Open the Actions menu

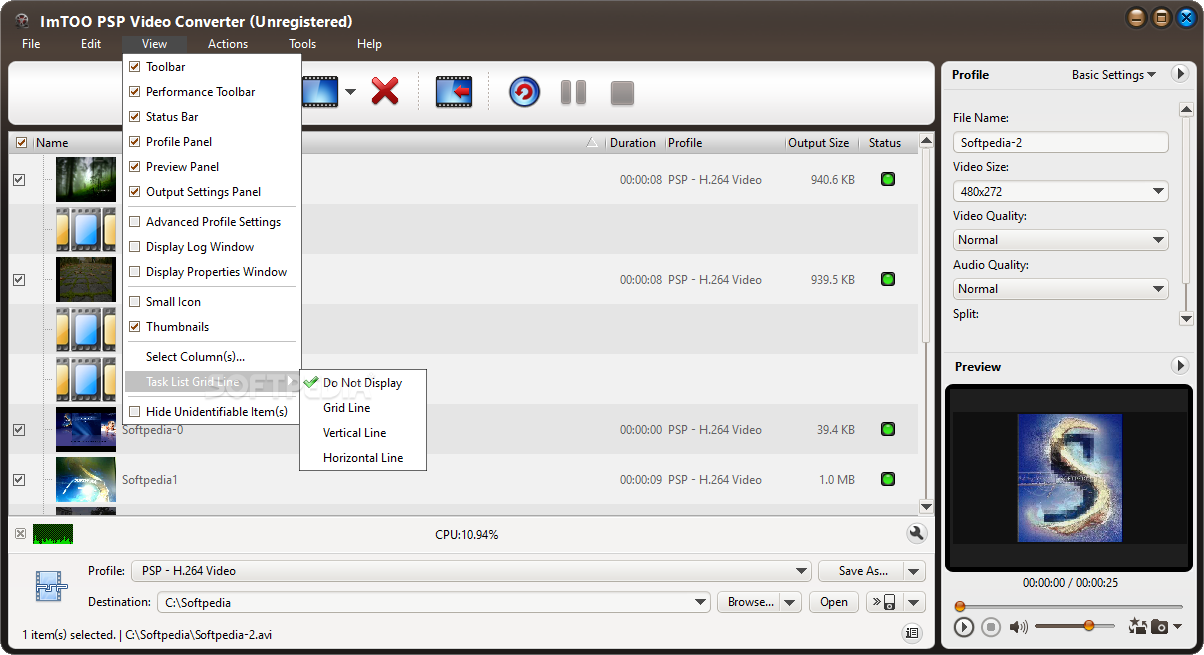(x=228, y=44)
